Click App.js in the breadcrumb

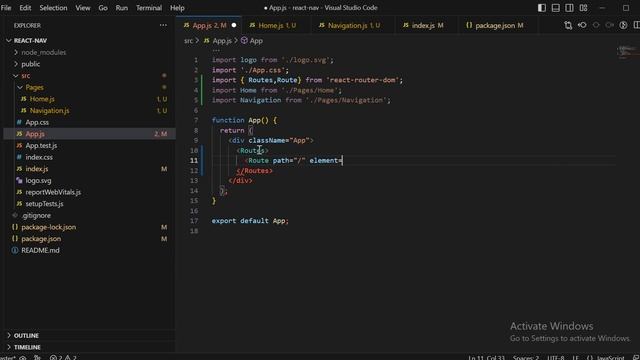(x=218, y=41)
